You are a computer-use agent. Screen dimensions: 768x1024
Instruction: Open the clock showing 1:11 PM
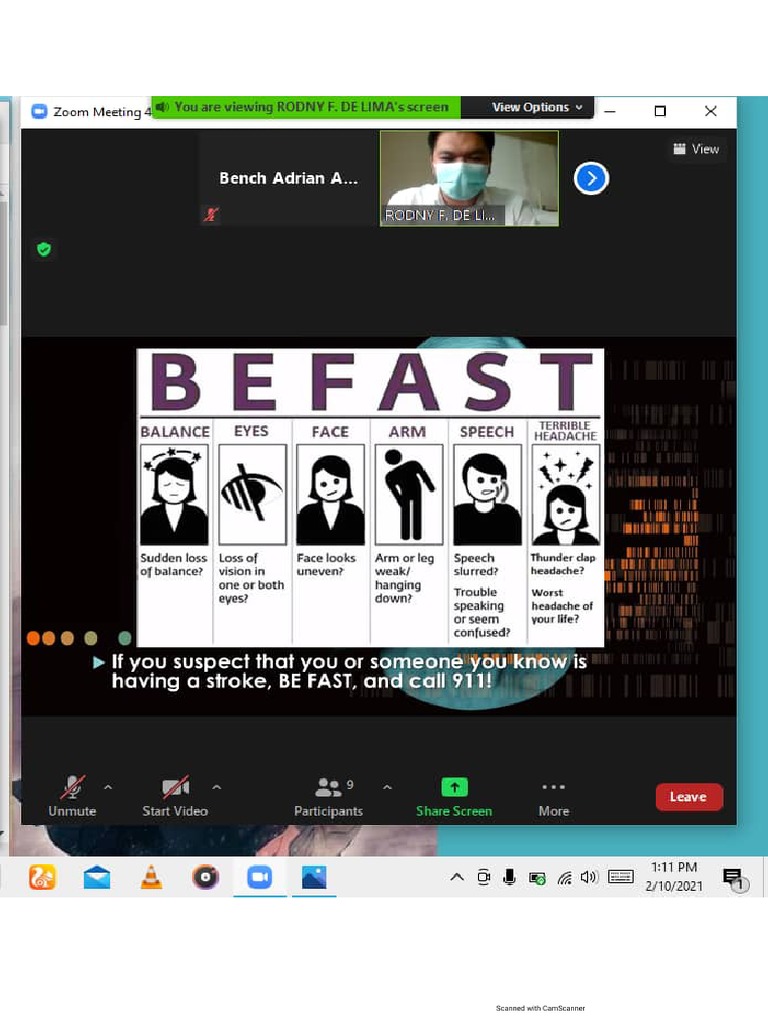point(674,876)
